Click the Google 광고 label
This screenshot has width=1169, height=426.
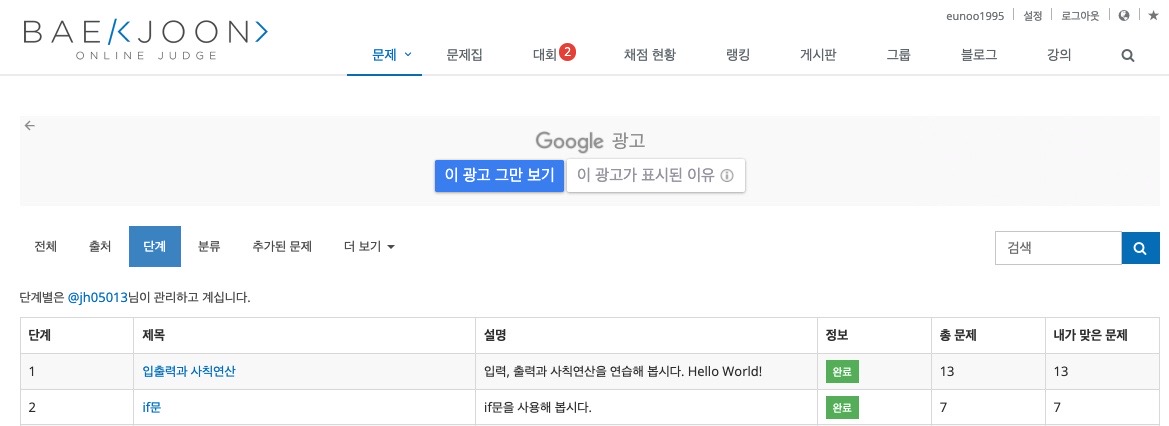point(590,140)
